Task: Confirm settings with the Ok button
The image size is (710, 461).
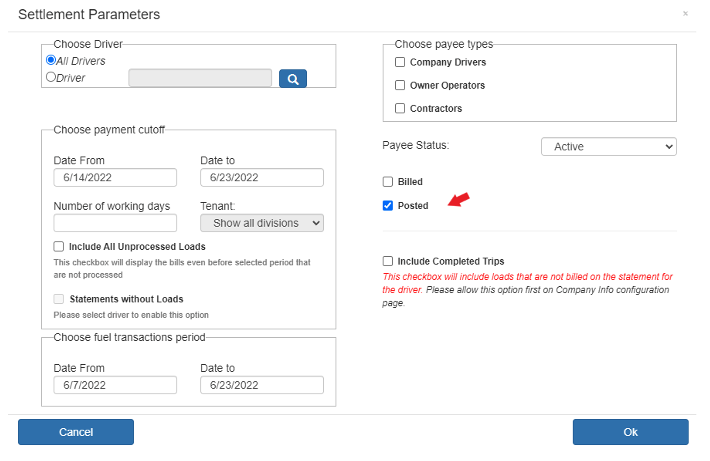Action: pos(630,432)
